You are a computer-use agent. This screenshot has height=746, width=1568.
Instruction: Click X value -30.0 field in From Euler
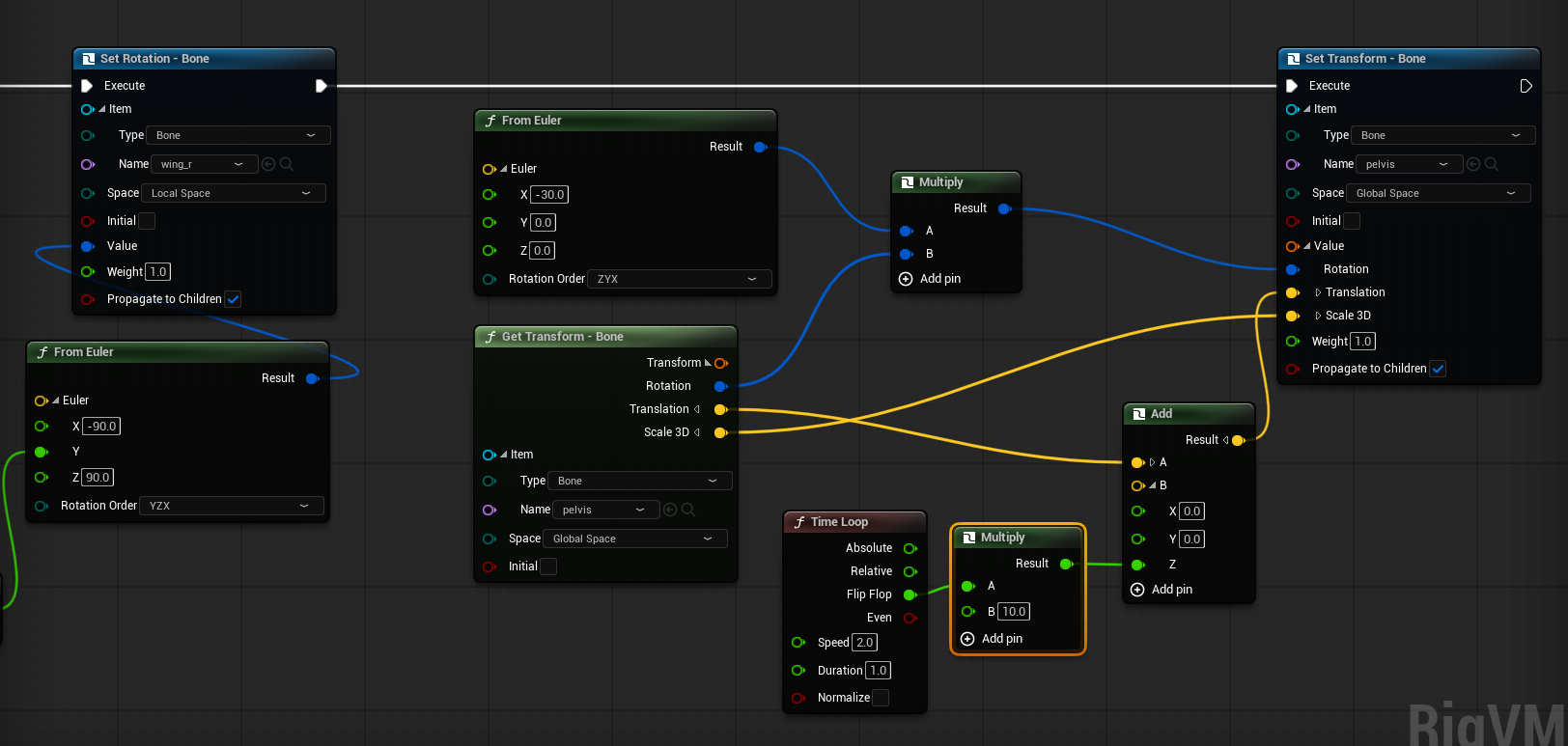549,195
